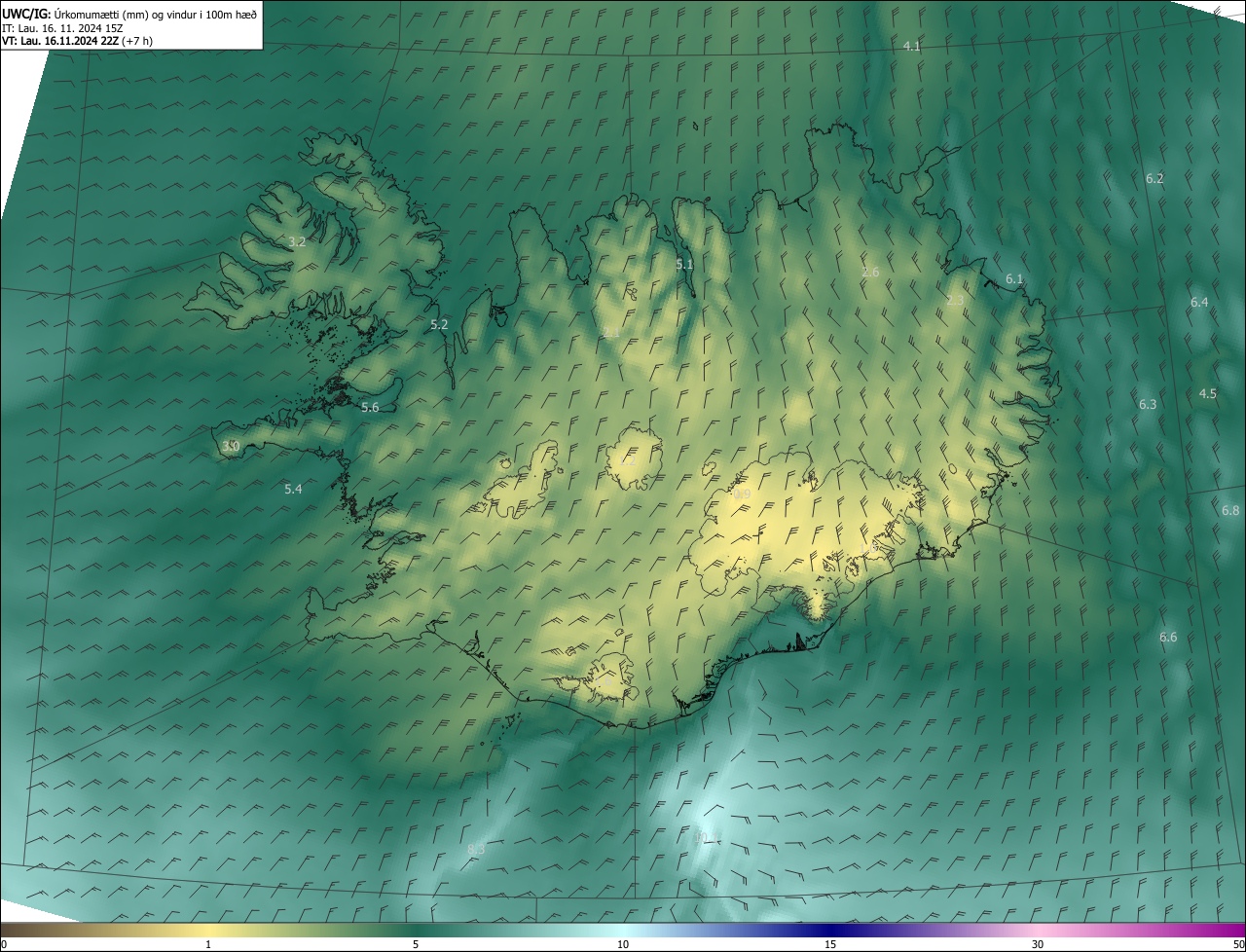
Task: Click the 5.4 value label
Action: coord(293,489)
